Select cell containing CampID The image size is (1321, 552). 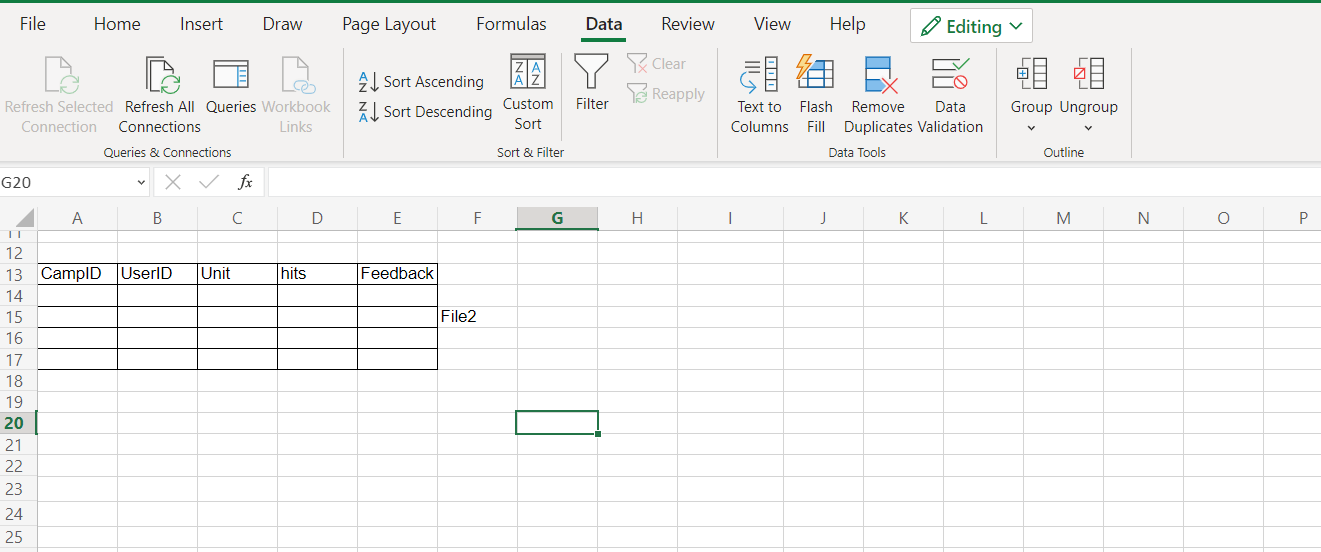pyautogui.click(x=77, y=273)
